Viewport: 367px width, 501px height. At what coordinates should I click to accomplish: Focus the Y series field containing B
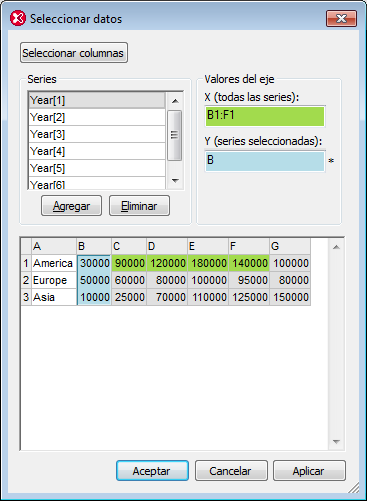pyautogui.click(x=265, y=161)
